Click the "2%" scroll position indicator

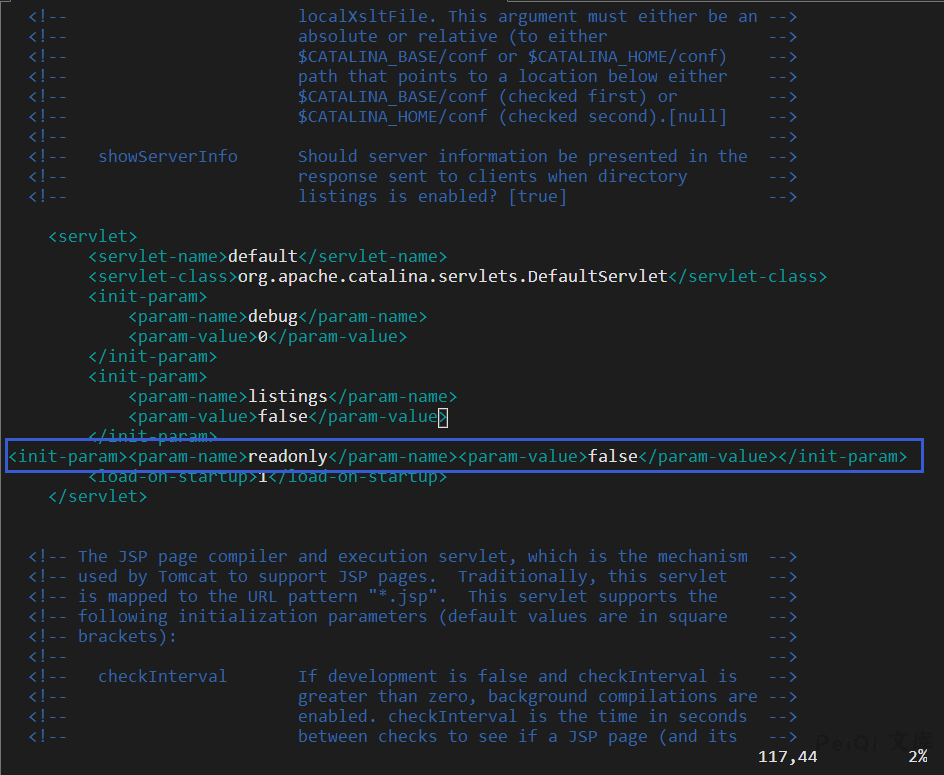tap(917, 757)
